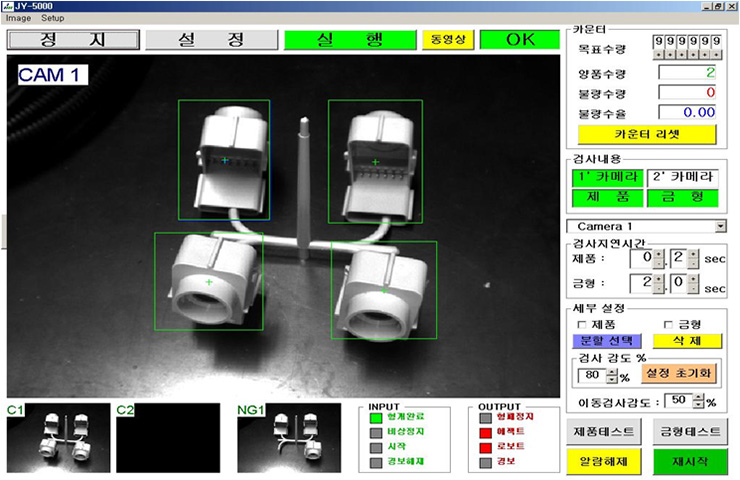Toggle the 2' 카메라 inspection button

[685, 177]
